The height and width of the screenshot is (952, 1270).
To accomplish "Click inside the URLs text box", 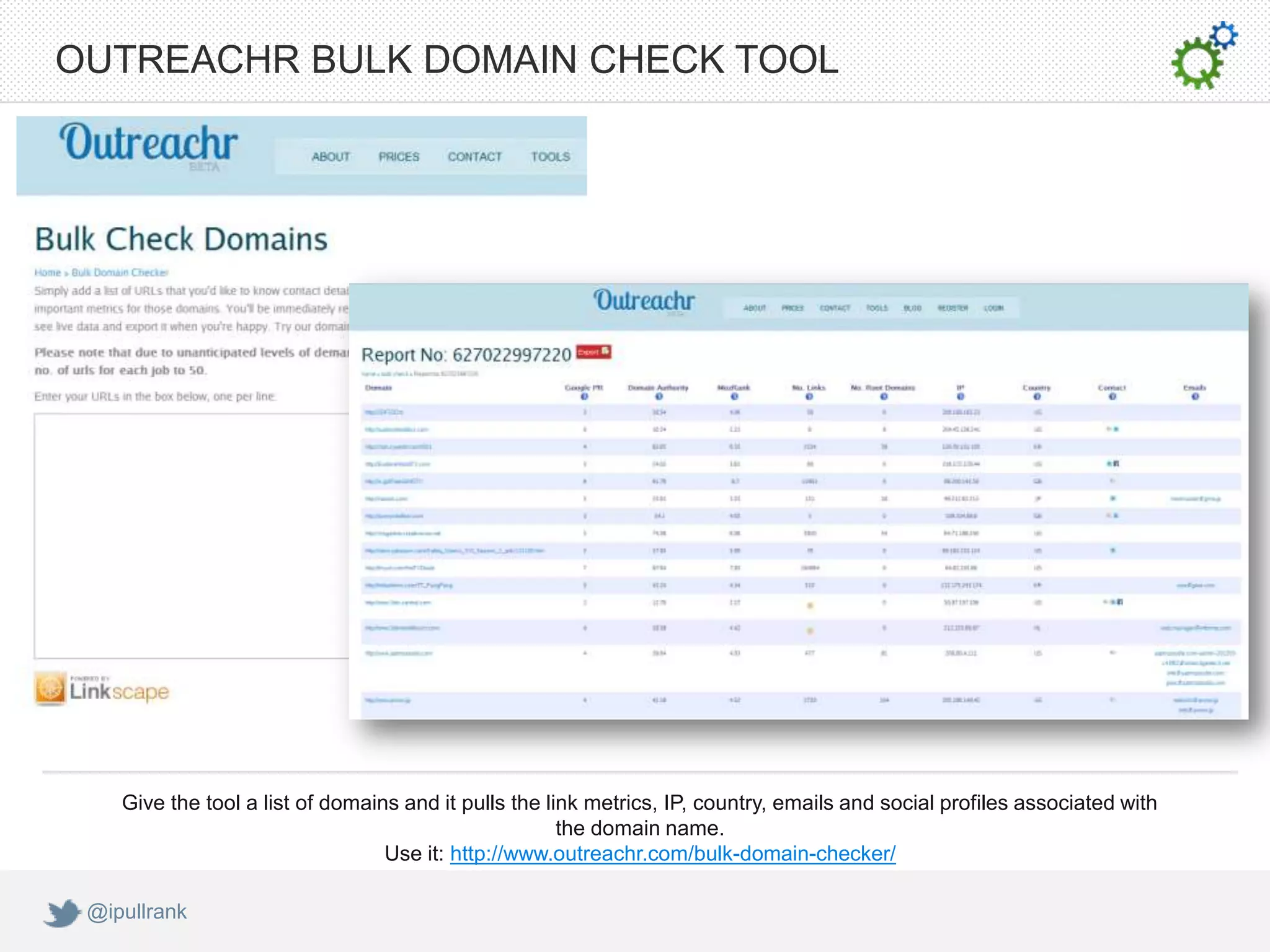I will pyautogui.click(x=192, y=536).
